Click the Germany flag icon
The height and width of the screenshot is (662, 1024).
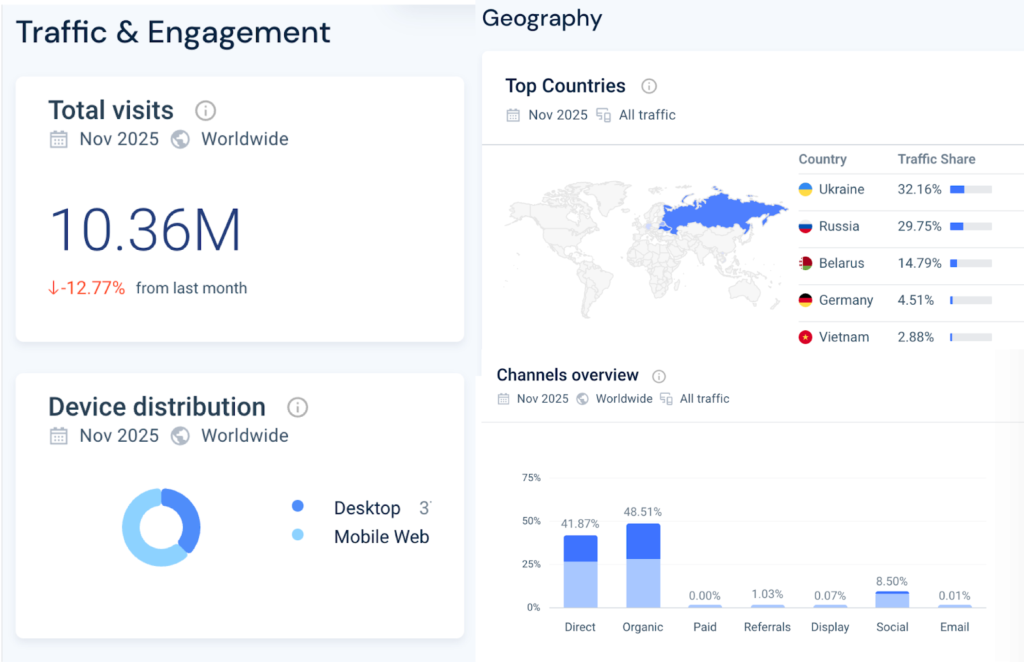(805, 300)
